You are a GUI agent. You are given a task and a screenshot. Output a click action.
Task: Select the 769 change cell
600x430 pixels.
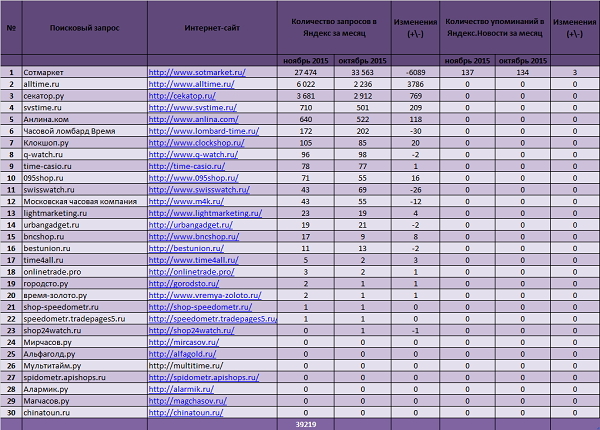(415, 96)
